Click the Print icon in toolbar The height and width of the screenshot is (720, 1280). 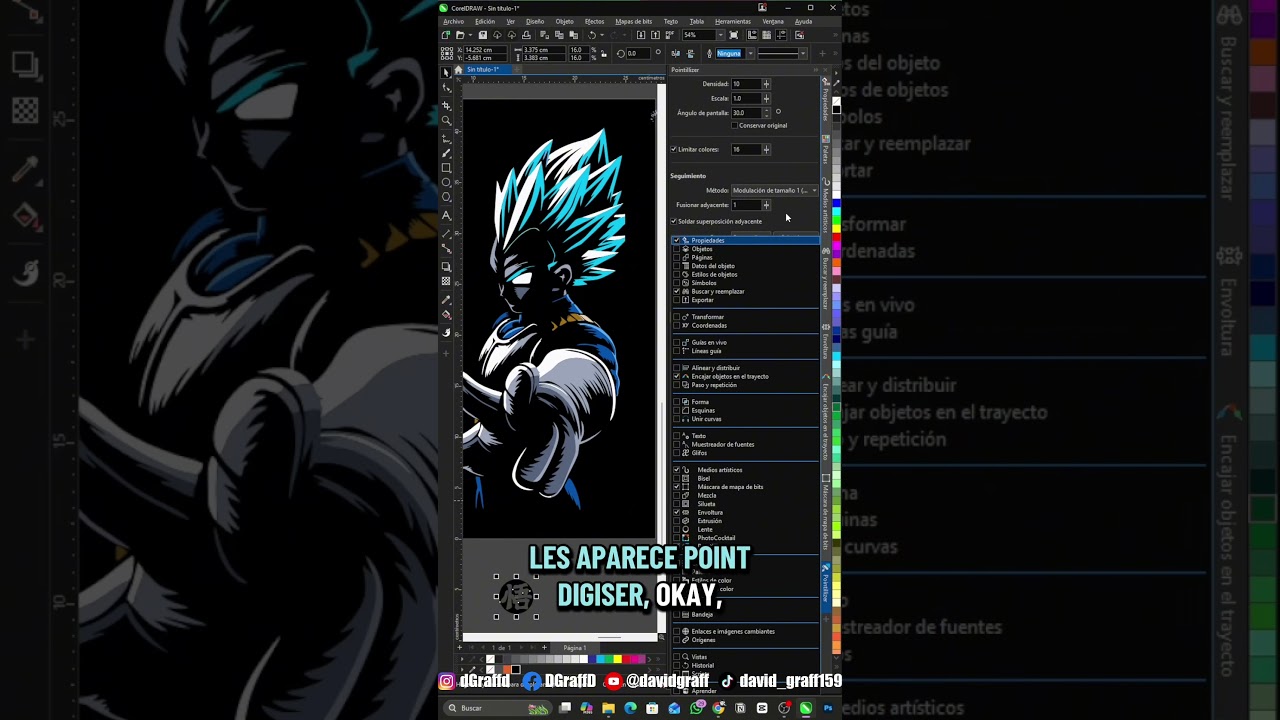[x=526, y=35]
